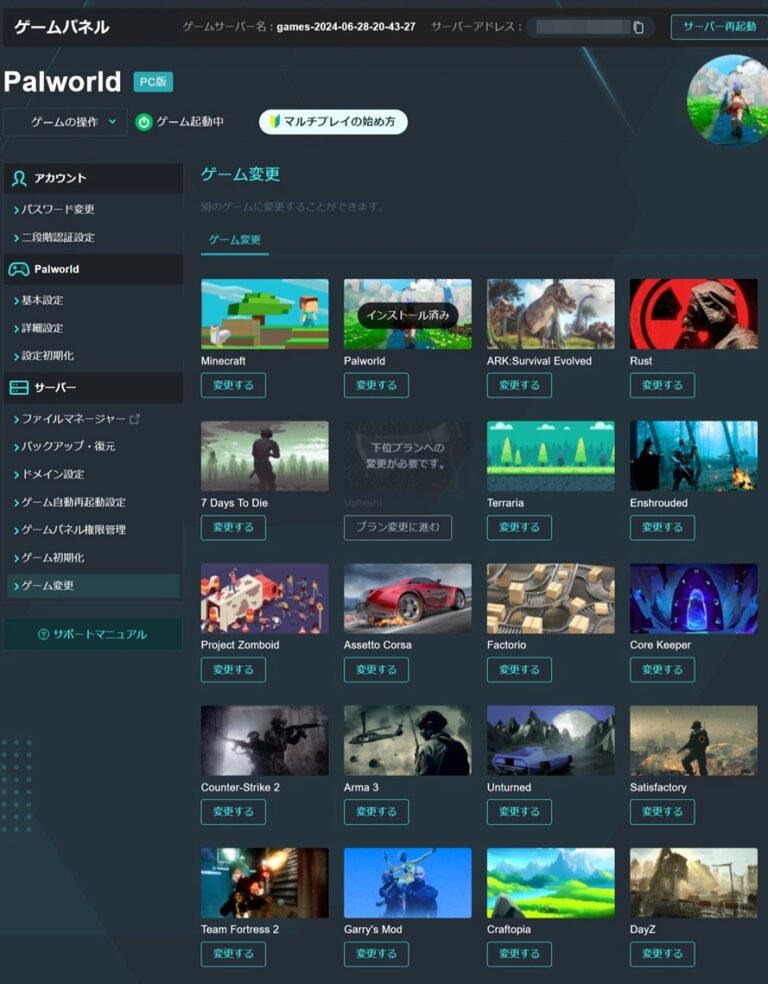Open ドメイン設定 in the sidebar
The height and width of the screenshot is (984, 768).
coord(52,474)
